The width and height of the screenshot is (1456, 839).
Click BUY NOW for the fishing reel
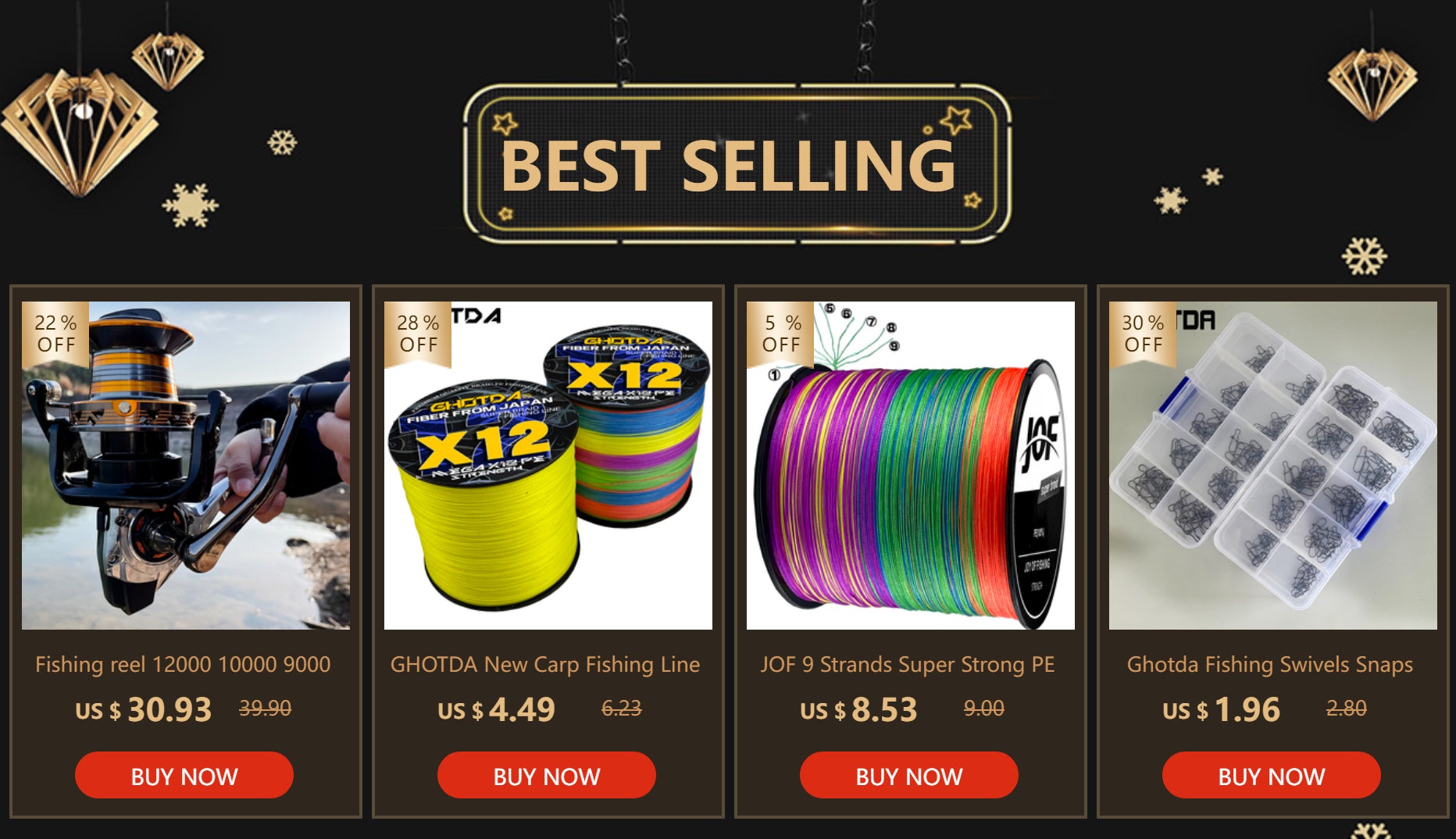(184, 775)
